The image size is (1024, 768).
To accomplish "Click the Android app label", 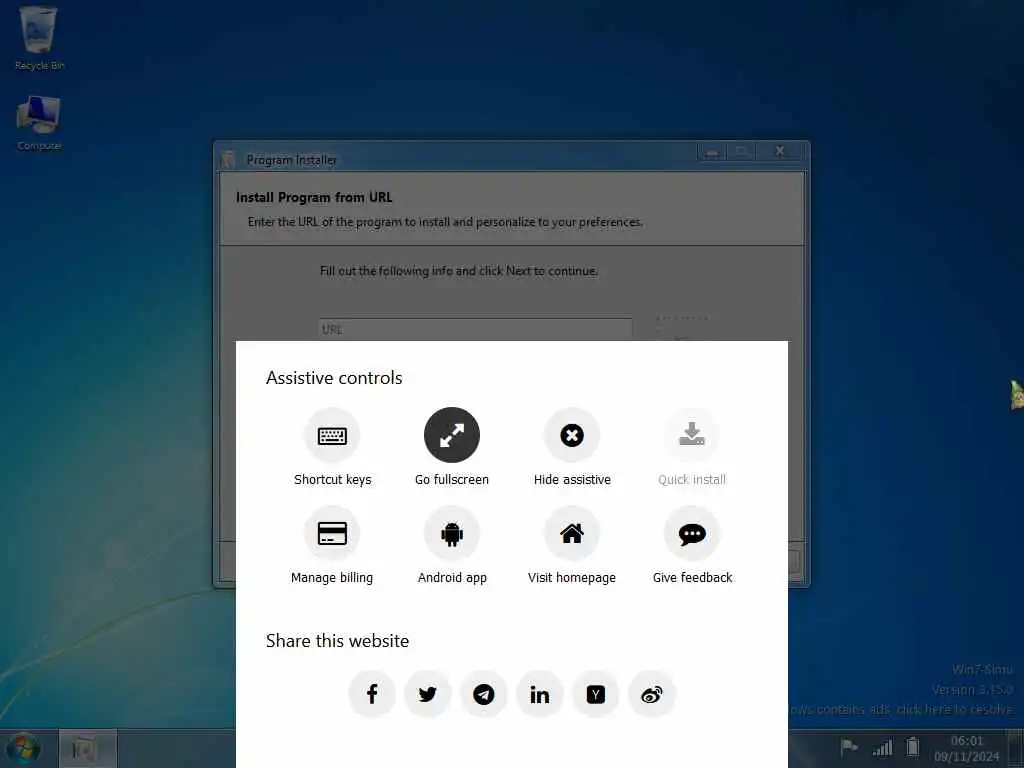I will point(452,578).
